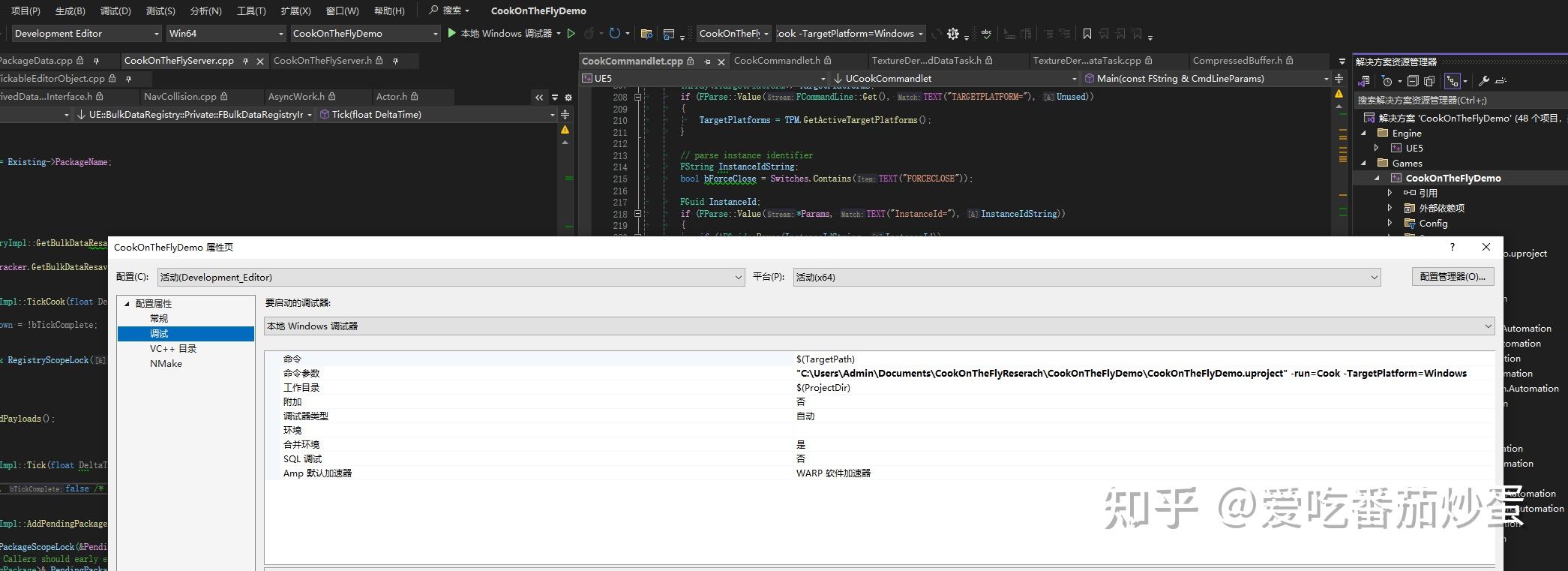Toggle pin on CookOnTheFlyServer.cpp tab
Image resolution: width=1568 pixels, height=571 pixels.
245,61
